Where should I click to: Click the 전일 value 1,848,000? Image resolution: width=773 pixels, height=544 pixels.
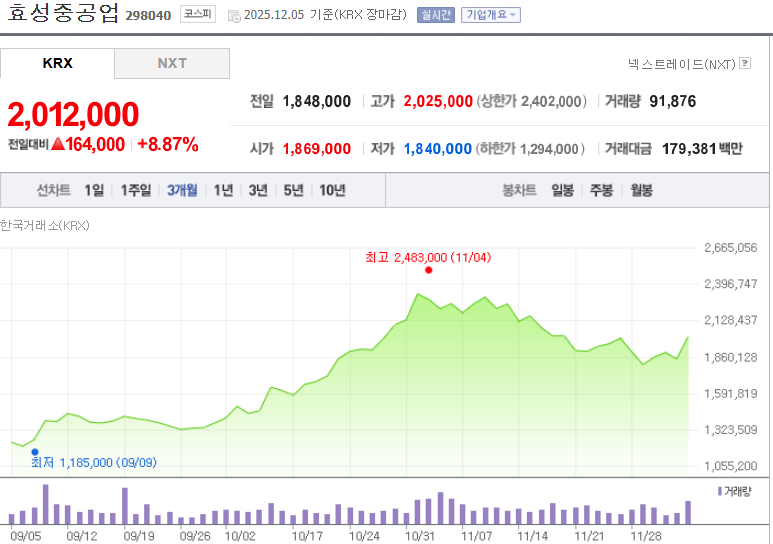click(316, 102)
